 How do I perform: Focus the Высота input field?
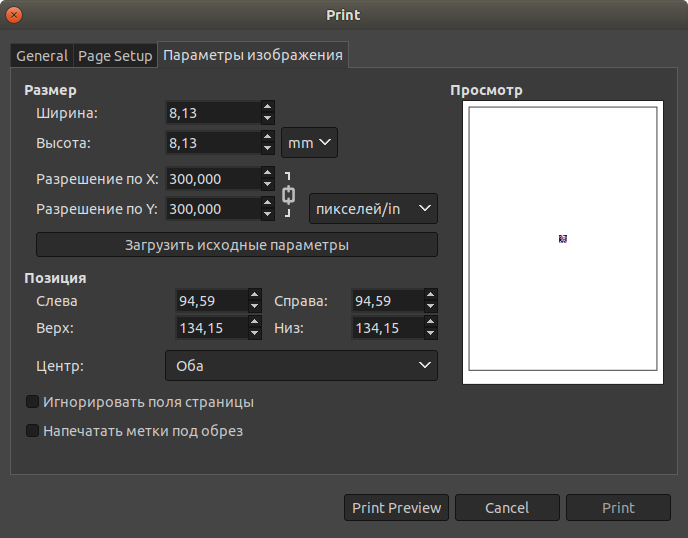point(213,143)
